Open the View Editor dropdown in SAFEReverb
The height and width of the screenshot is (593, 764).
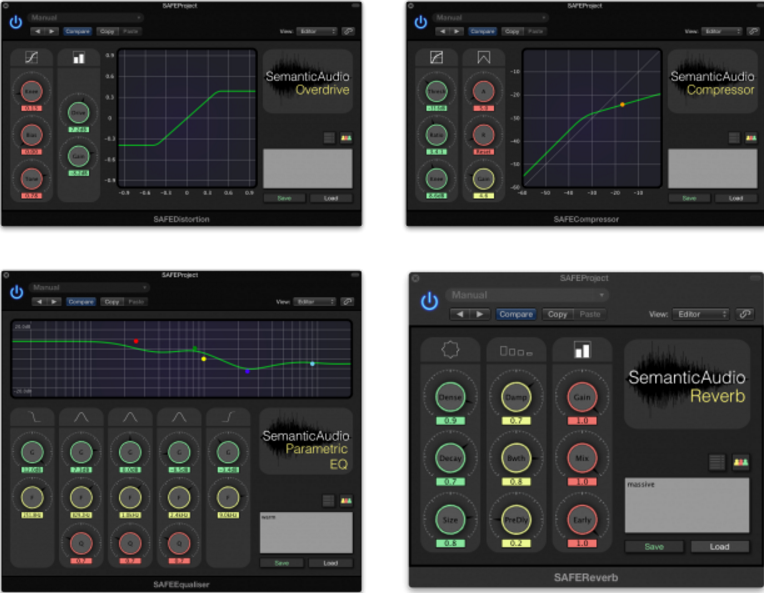click(701, 314)
